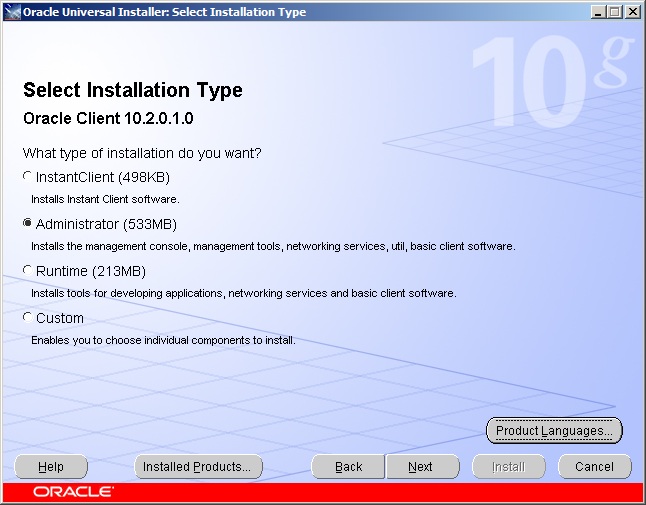
Task: Open the Product Languages dialog
Action: pos(554,430)
